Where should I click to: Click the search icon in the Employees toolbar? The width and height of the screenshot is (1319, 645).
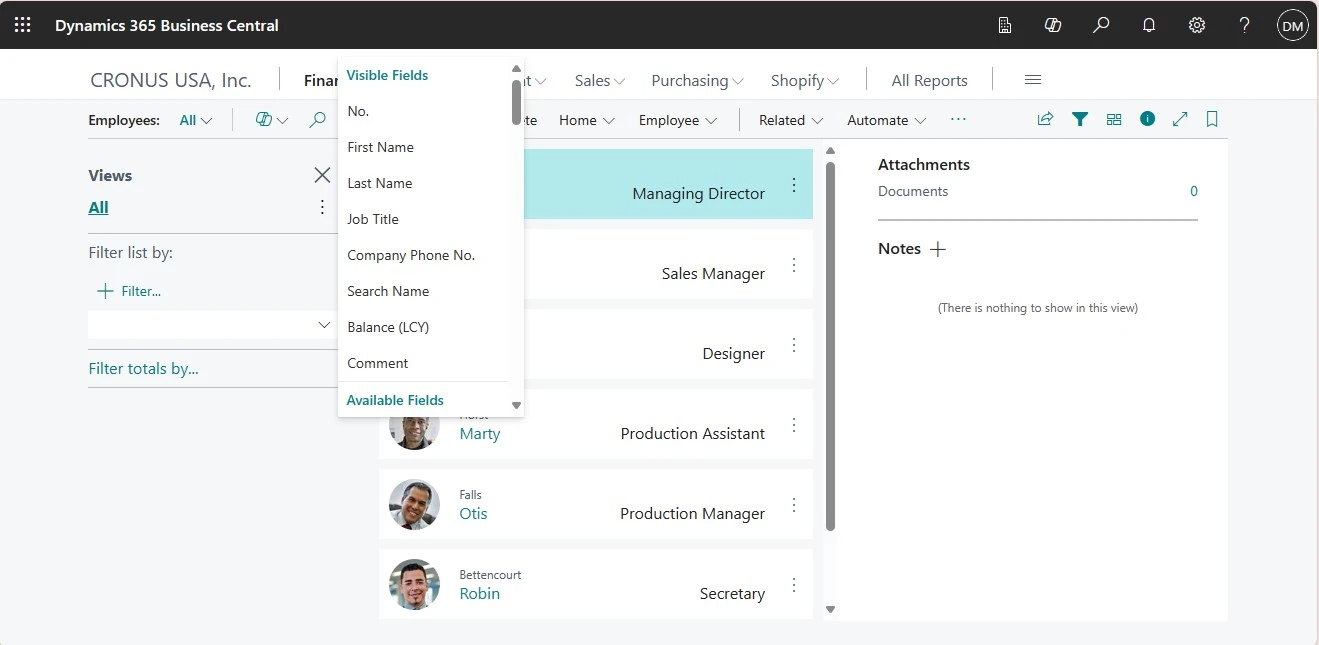point(317,120)
